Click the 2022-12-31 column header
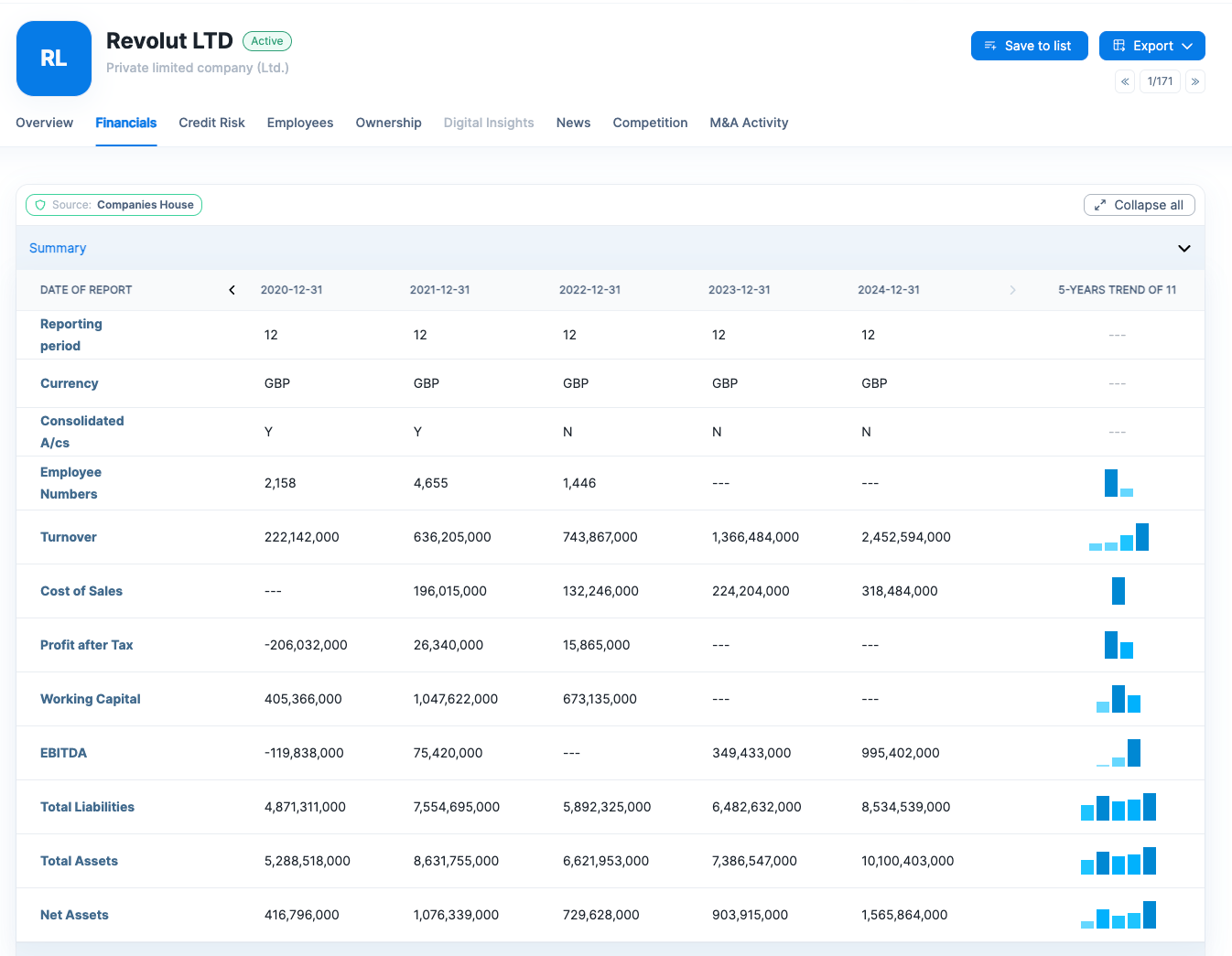Viewport: 1232px width, 956px height. tap(590, 290)
